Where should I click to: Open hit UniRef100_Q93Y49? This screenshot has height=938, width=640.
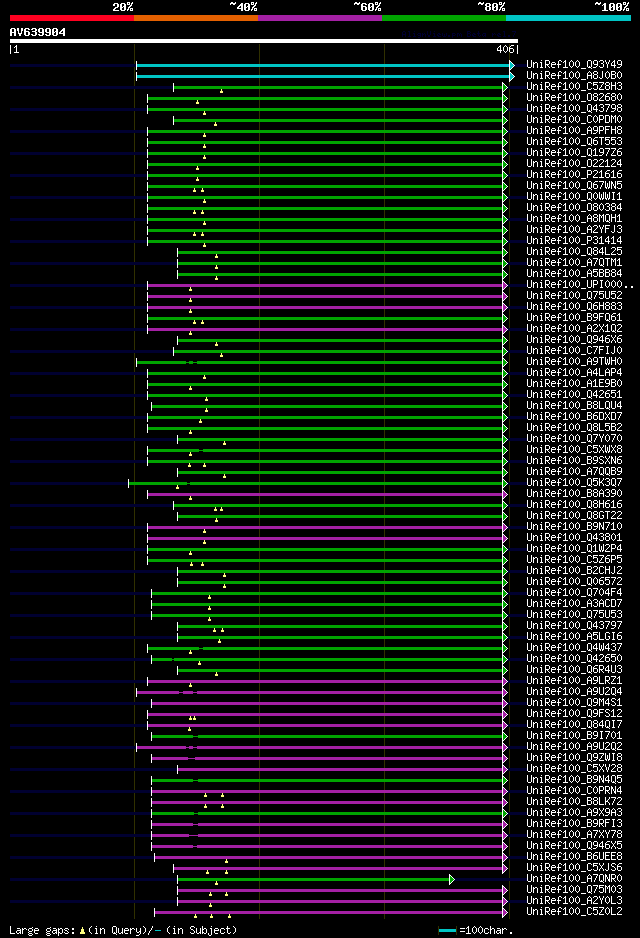pos(574,64)
